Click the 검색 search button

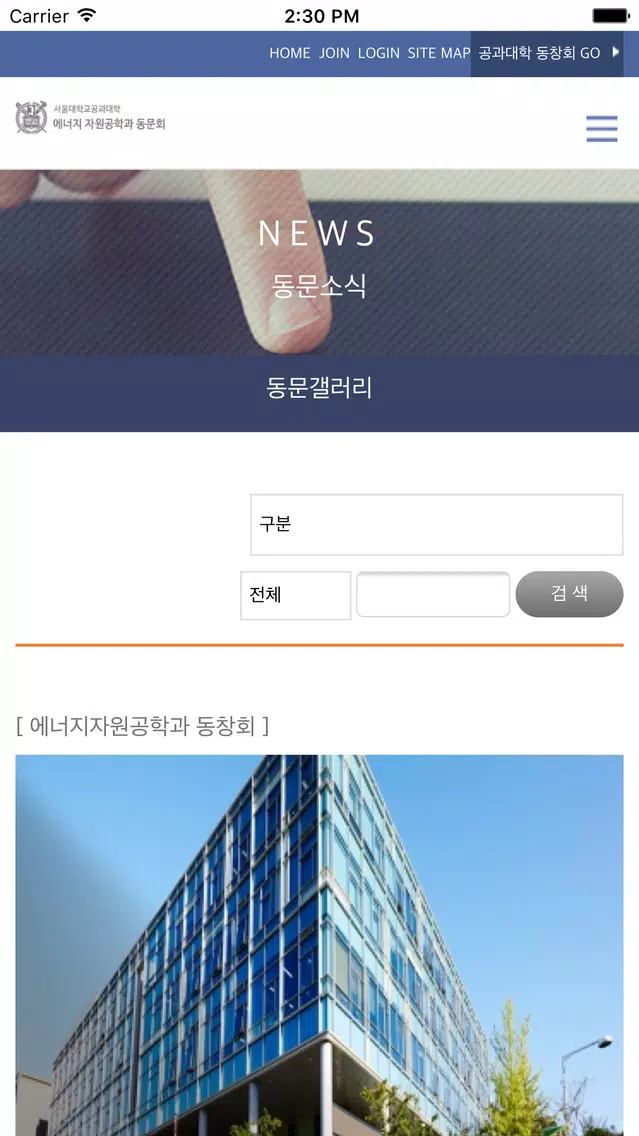(569, 594)
